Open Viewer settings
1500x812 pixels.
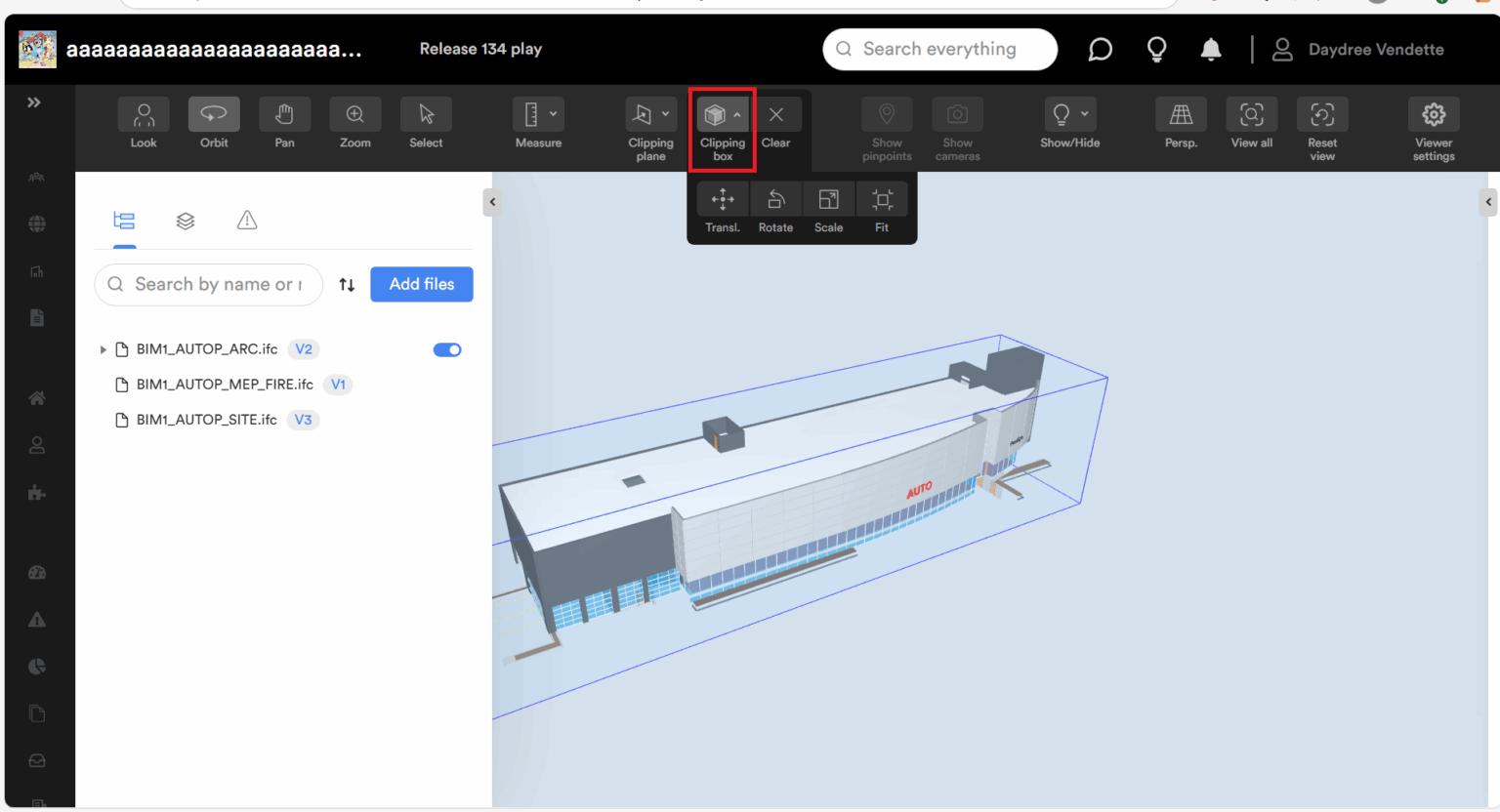[x=1433, y=113]
